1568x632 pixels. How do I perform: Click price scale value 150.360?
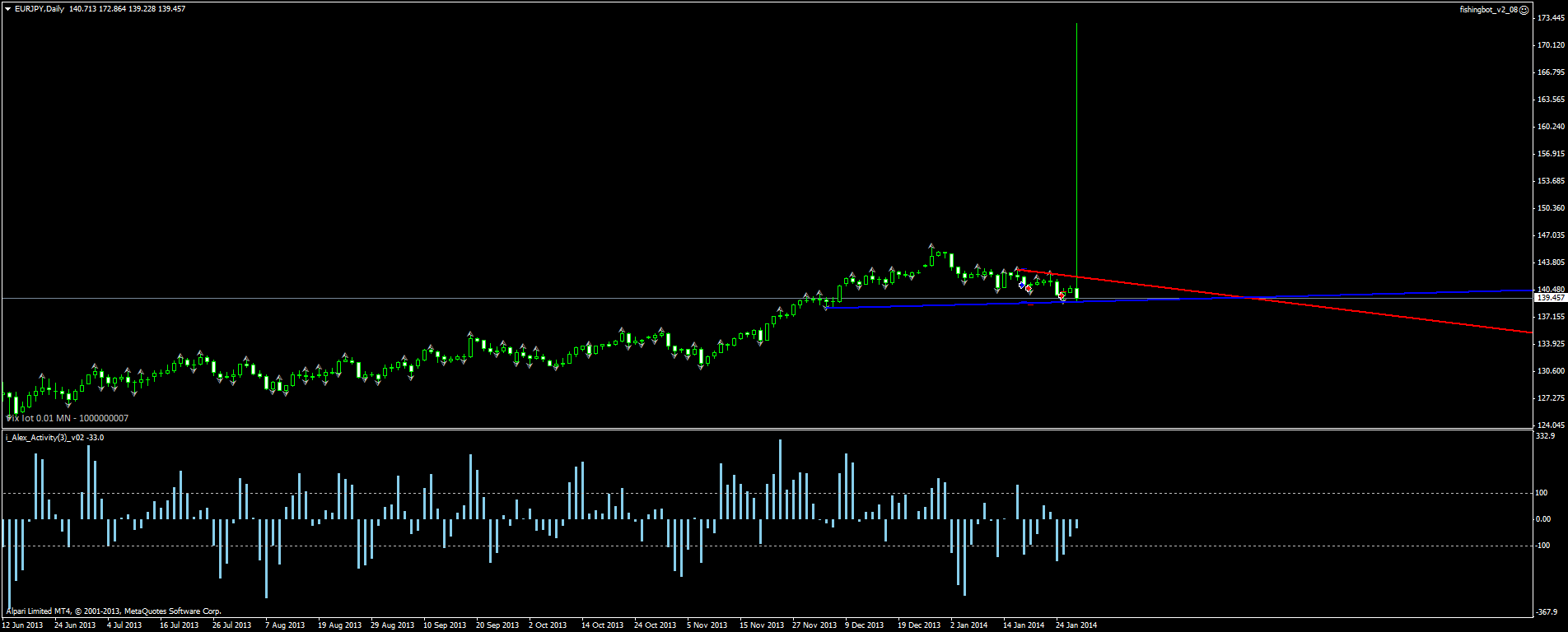pyautogui.click(x=1551, y=208)
